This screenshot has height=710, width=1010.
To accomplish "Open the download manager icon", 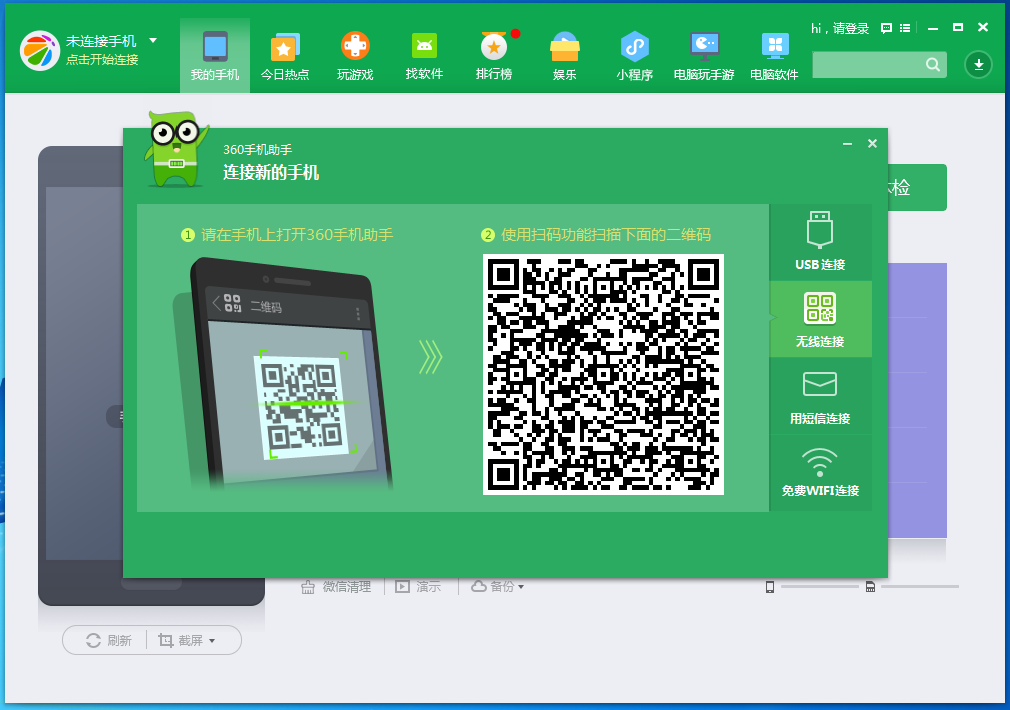I will pyautogui.click(x=978, y=64).
